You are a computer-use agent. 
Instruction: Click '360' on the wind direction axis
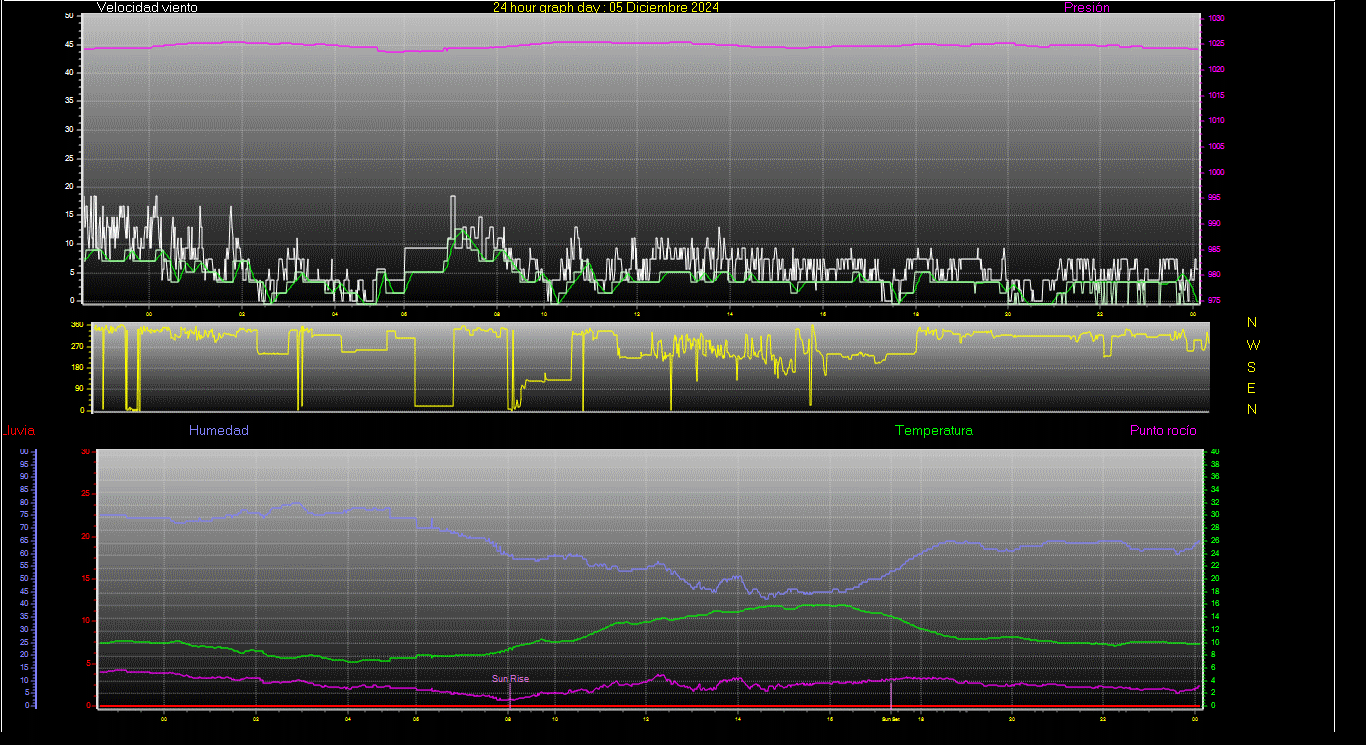[x=76, y=325]
